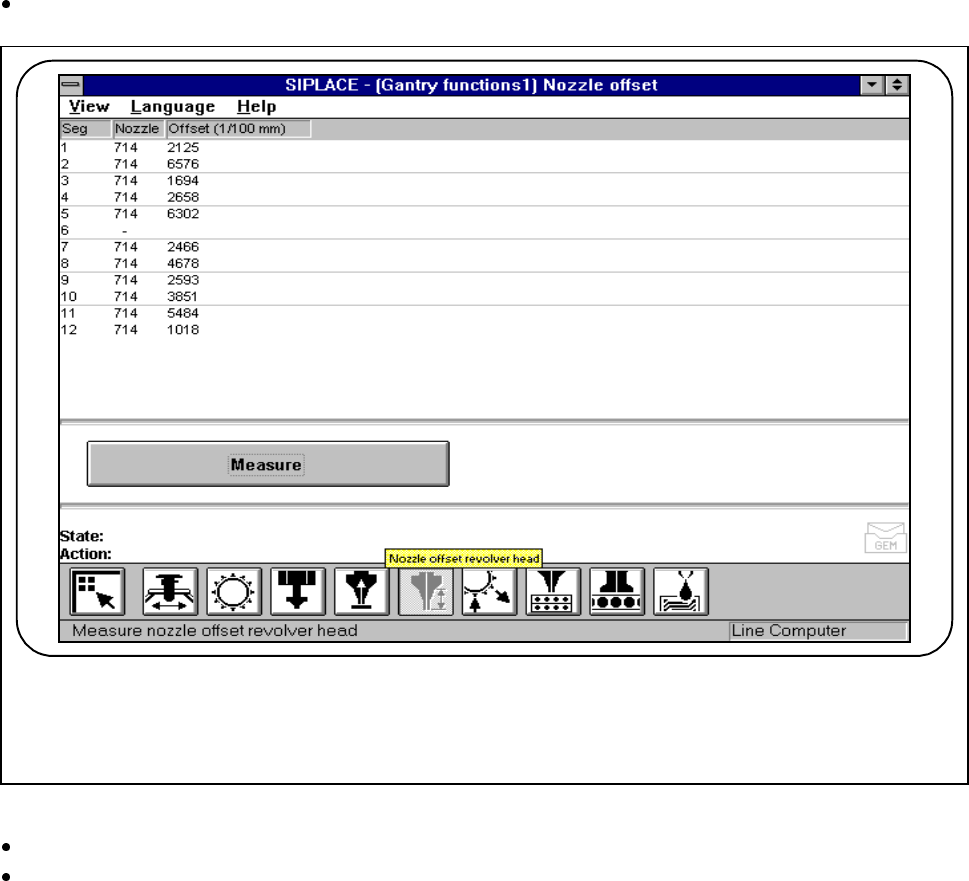Select the Nozzle offset revolver head icon
969x881 pixels.
(x=426, y=592)
